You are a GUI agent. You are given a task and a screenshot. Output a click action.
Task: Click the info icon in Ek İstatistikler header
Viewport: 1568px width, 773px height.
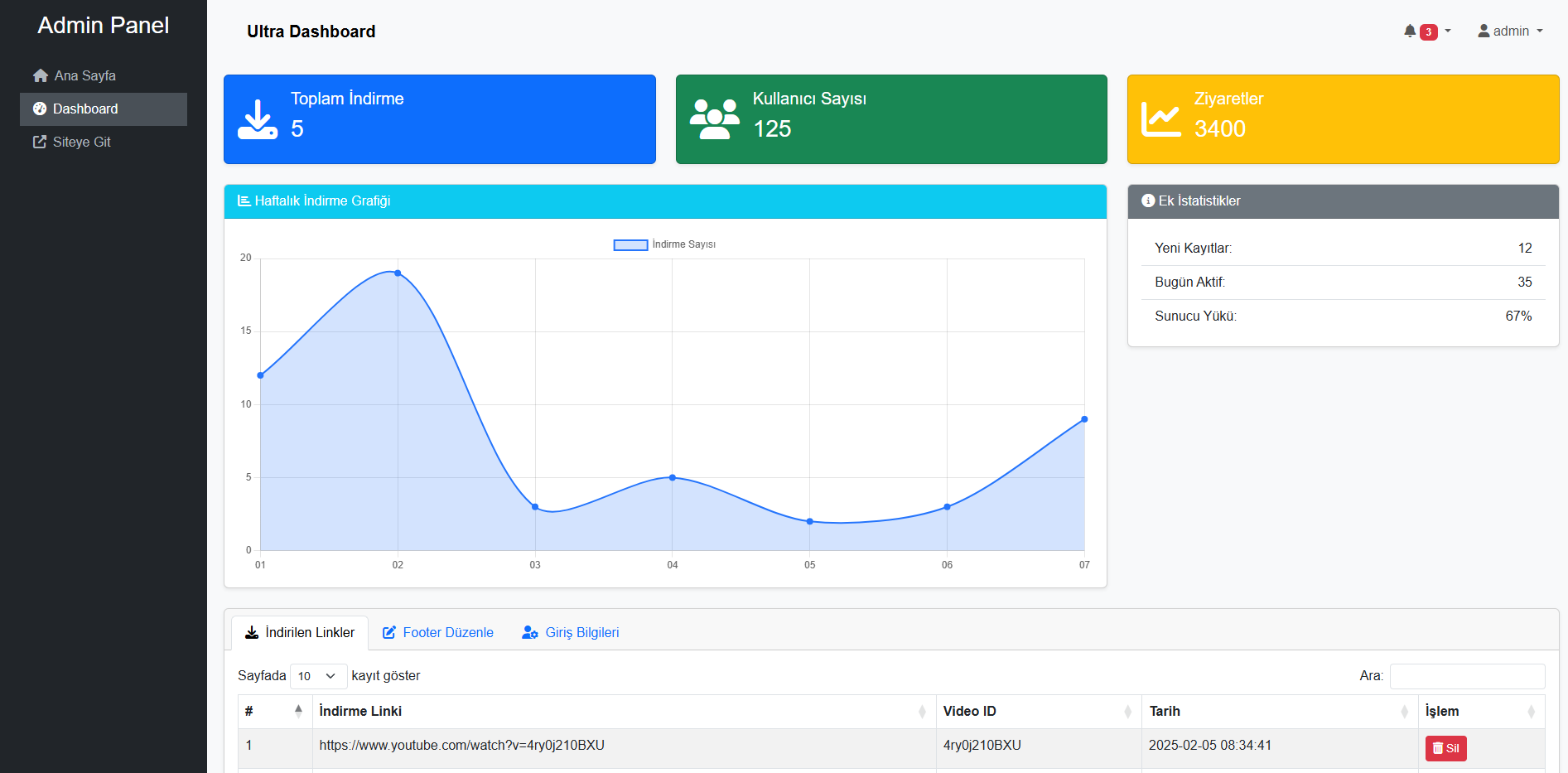pyautogui.click(x=1148, y=200)
